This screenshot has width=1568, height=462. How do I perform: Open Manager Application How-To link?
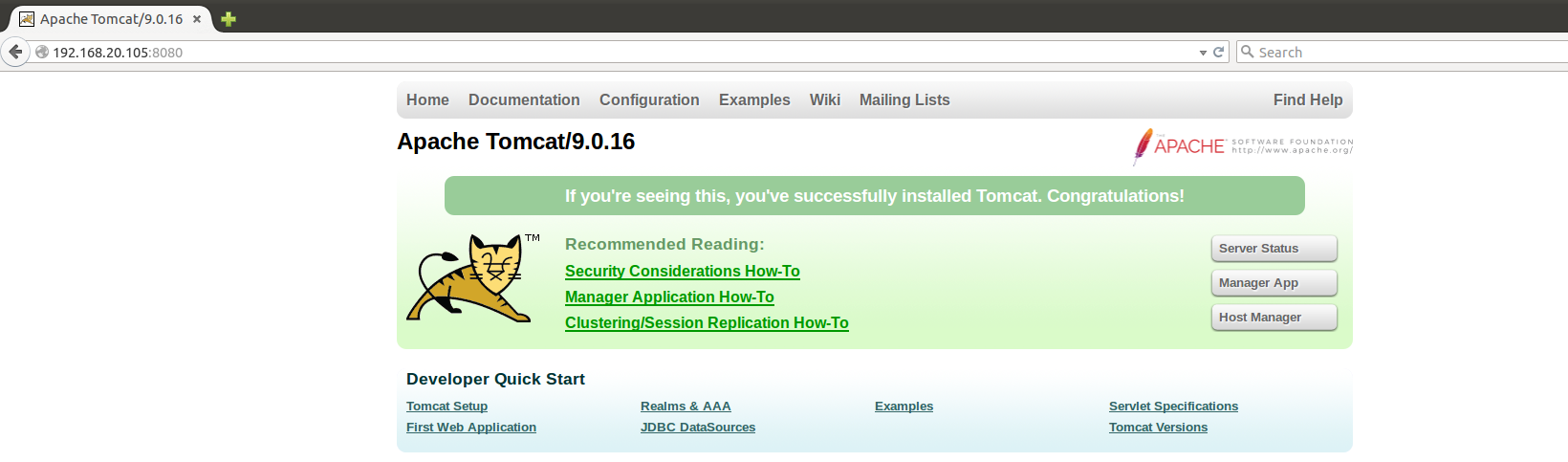(669, 297)
